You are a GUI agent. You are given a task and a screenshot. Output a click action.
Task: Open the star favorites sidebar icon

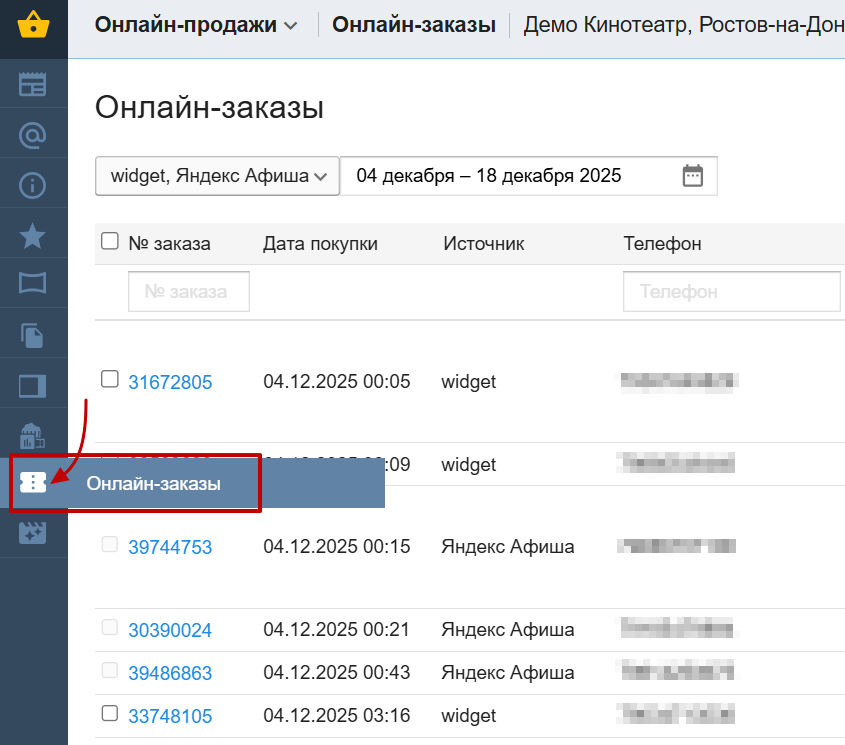33,235
